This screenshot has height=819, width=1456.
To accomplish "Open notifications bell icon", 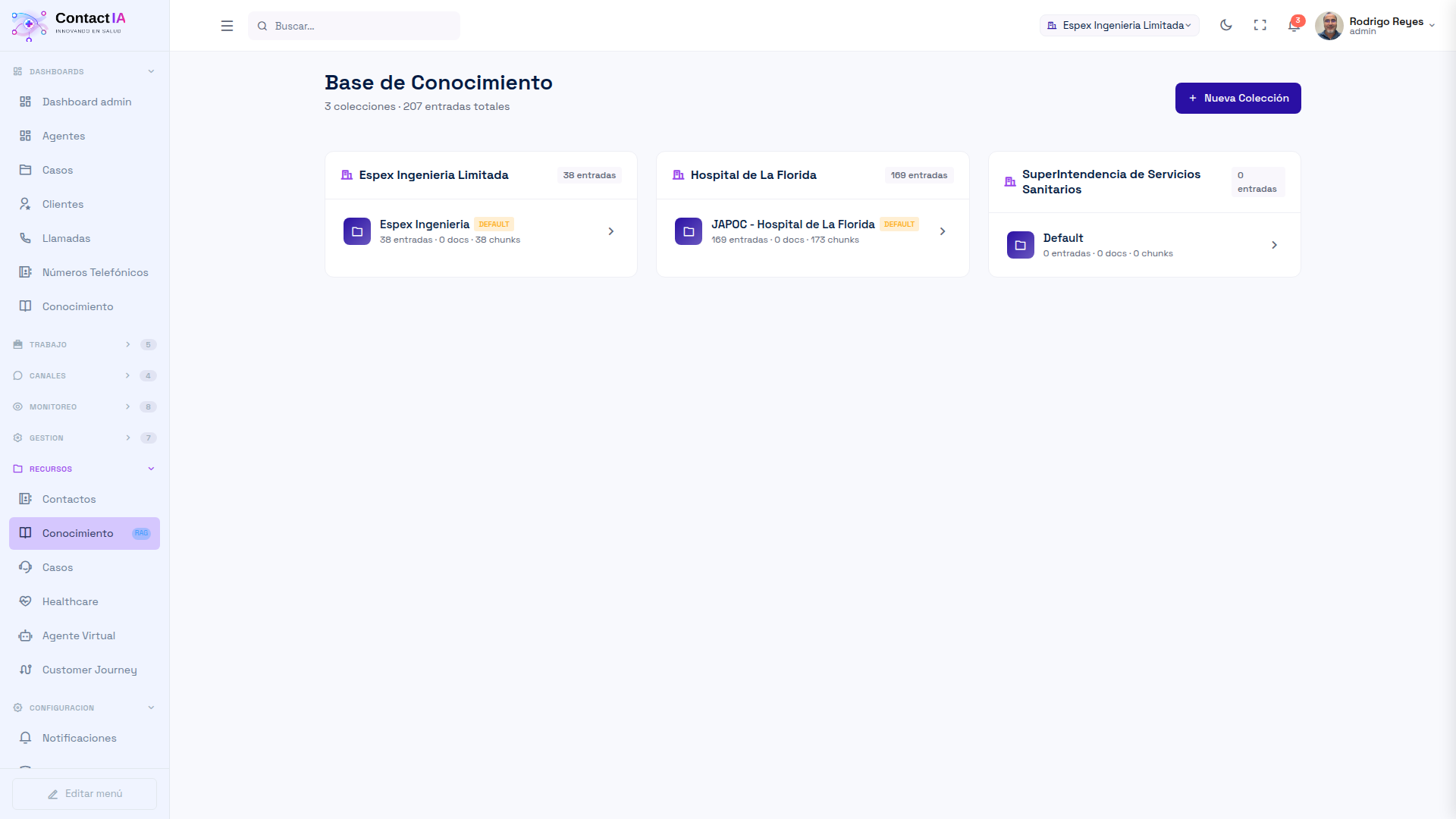I will point(1294,26).
